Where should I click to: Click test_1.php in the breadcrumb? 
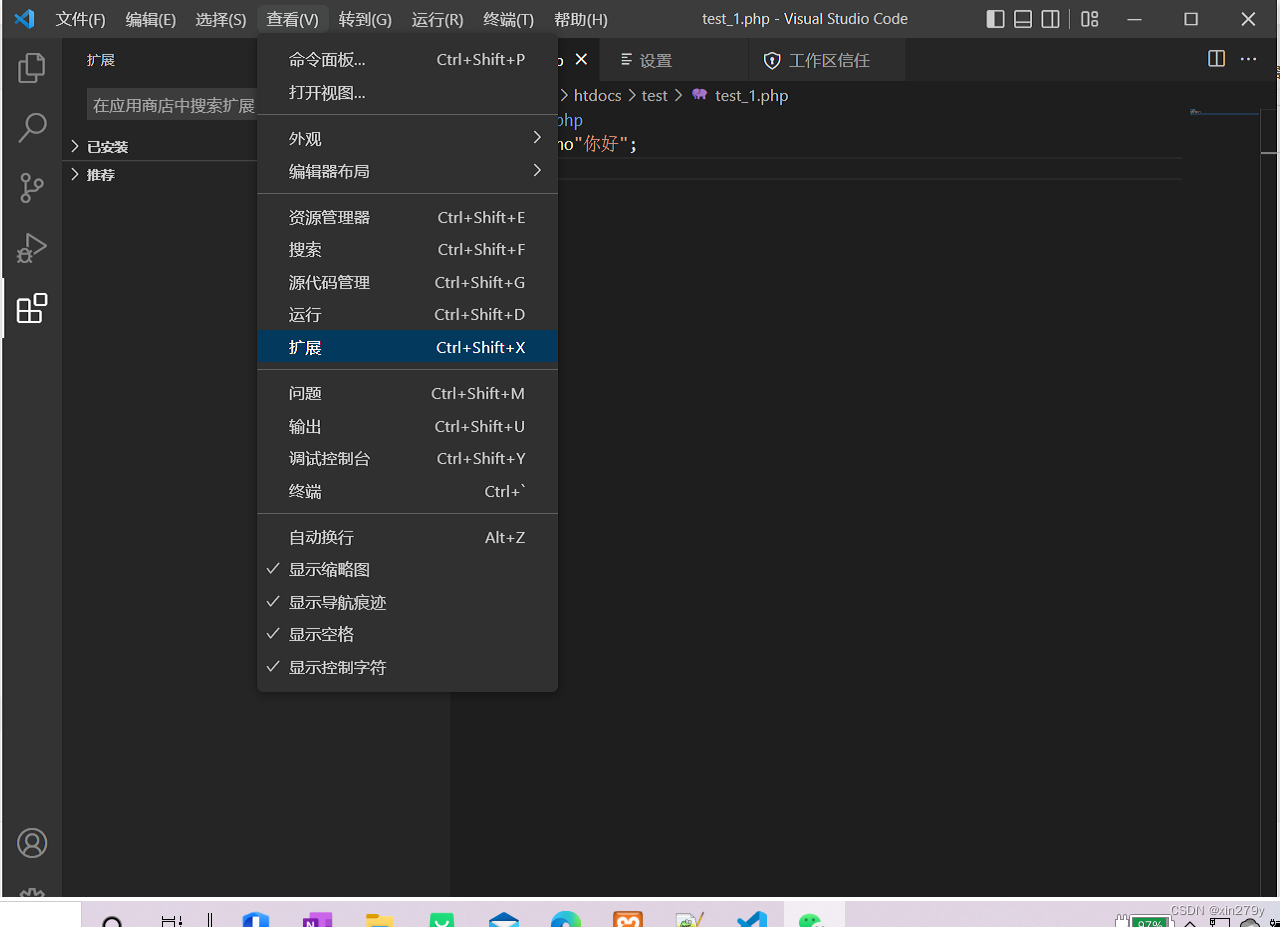[x=752, y=96]
